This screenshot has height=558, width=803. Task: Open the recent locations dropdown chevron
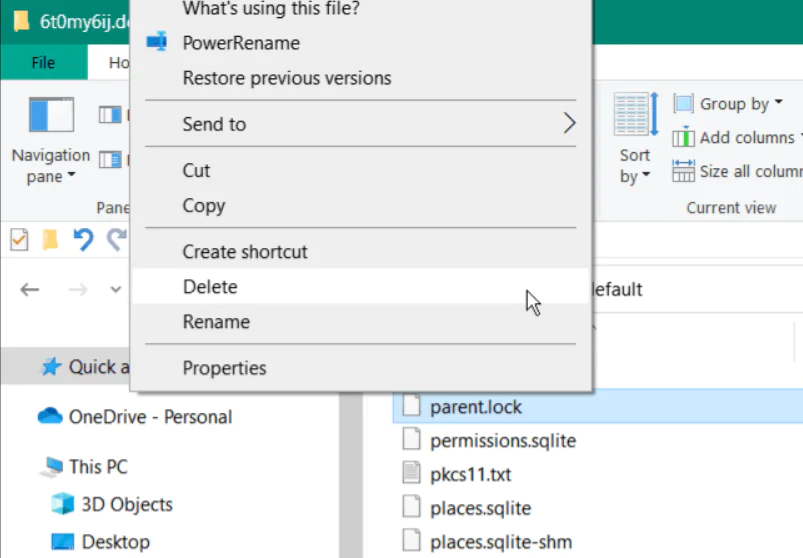(x=116, y=290)
